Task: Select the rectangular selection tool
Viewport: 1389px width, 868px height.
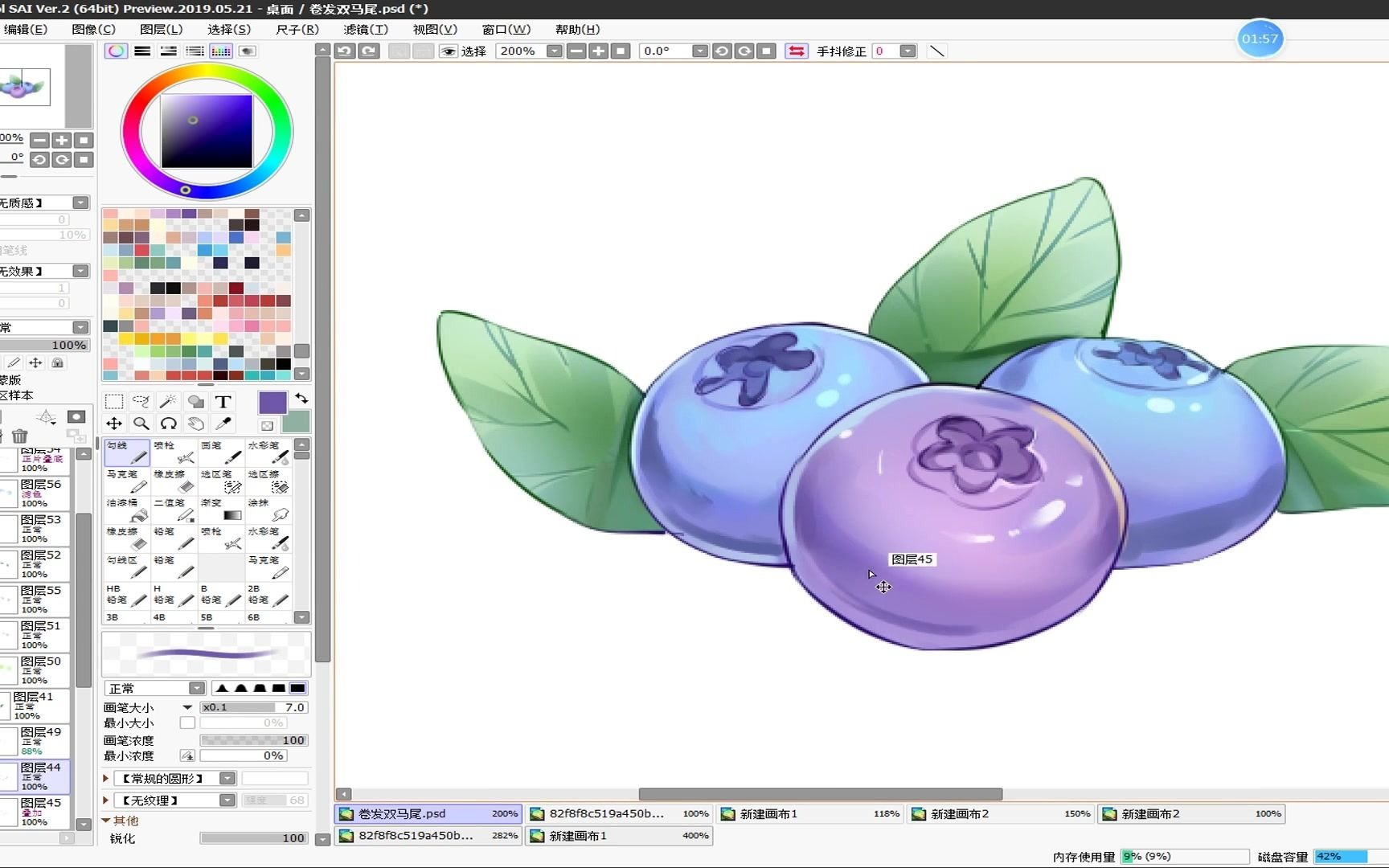Action: click(114, 401)
